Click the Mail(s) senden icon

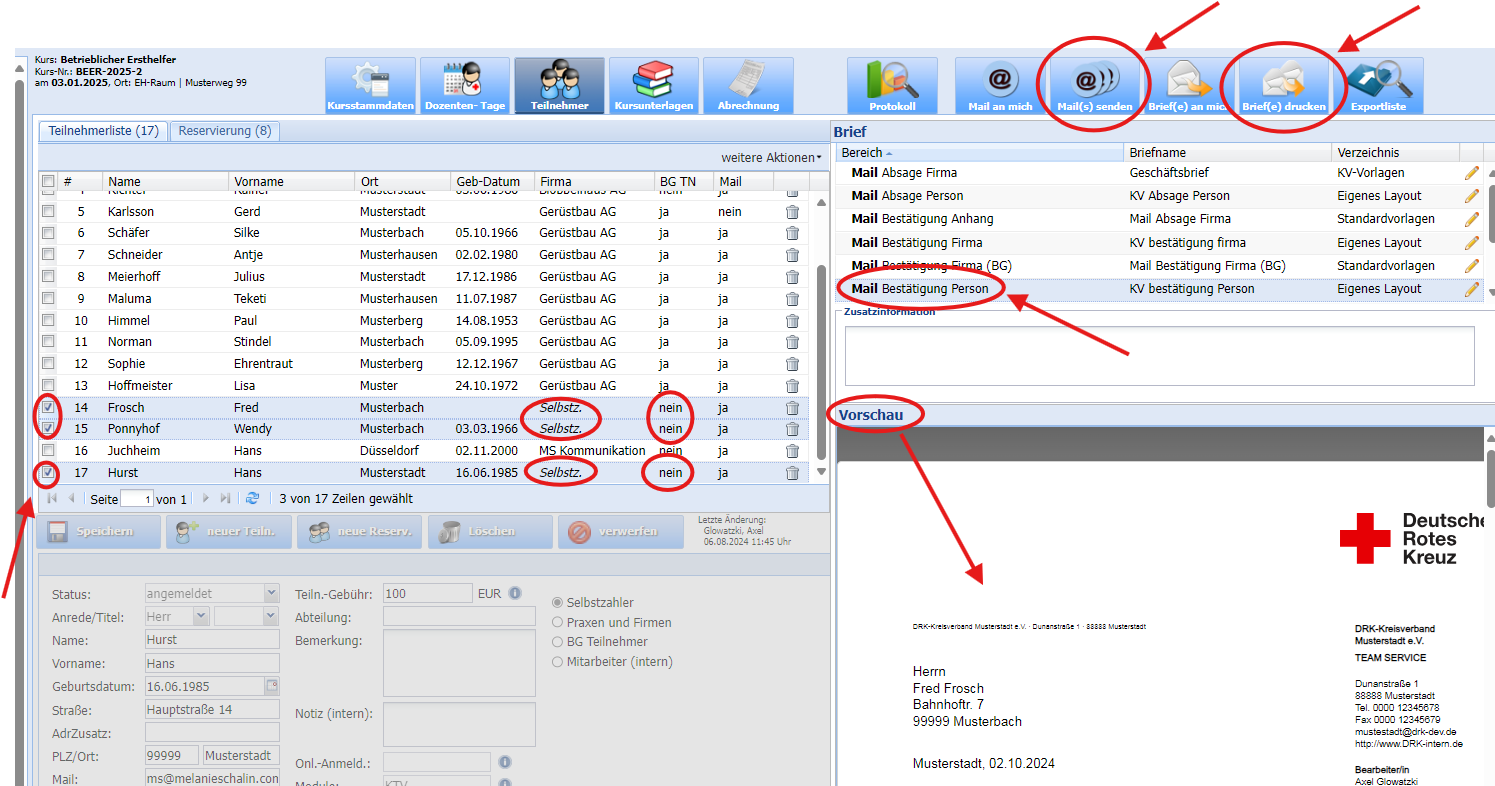[x=1094, y=85]
